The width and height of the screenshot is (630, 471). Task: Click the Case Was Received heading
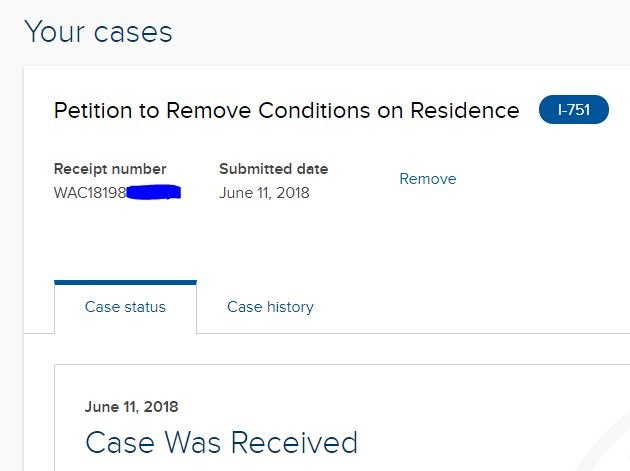[221, 442]
